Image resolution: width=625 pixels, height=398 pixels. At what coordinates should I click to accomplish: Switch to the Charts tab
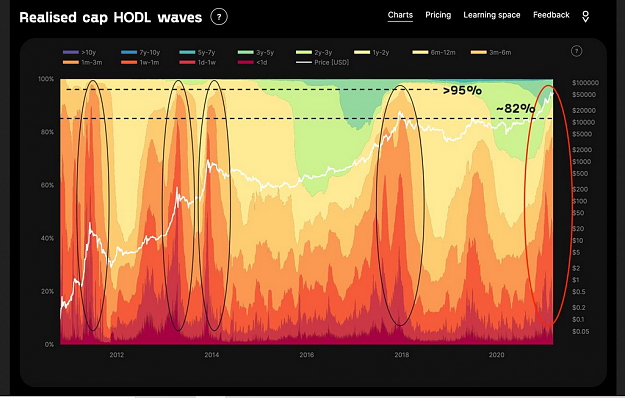tap(400, 15)
